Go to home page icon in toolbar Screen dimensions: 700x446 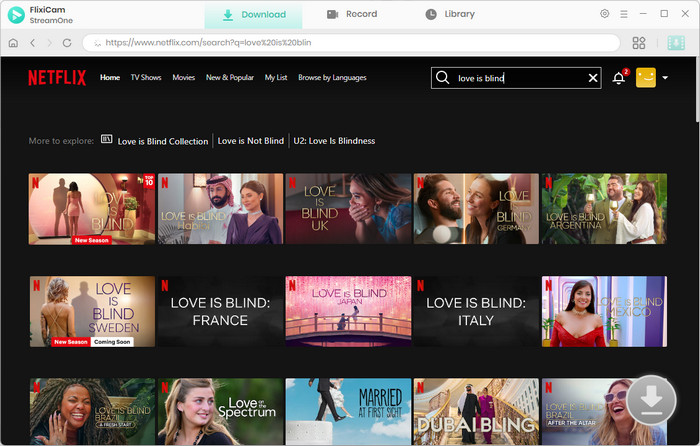13,43
